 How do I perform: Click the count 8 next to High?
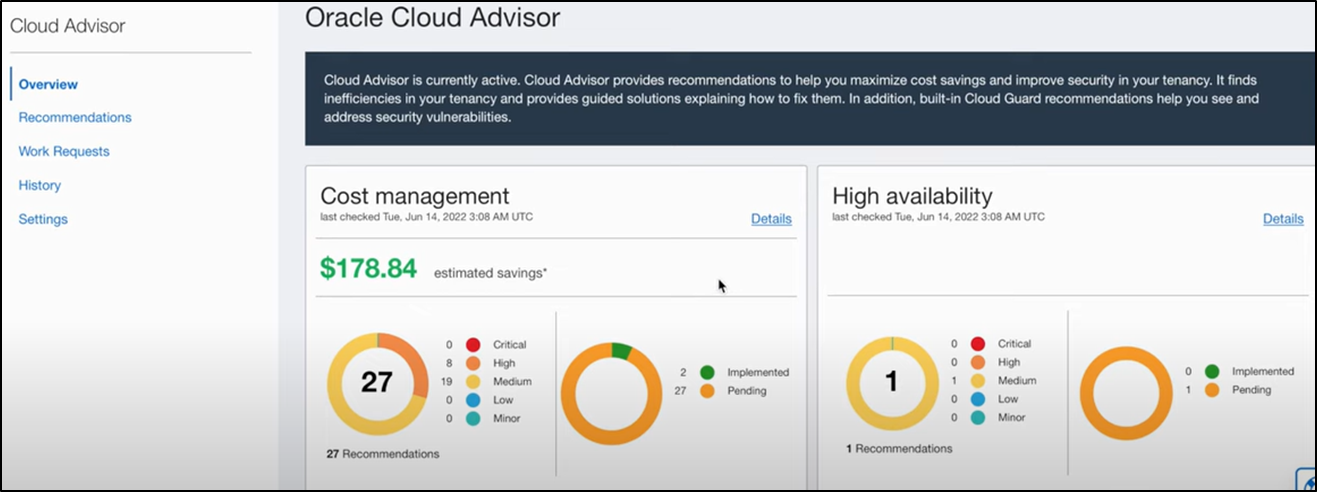tap(451, 363)
